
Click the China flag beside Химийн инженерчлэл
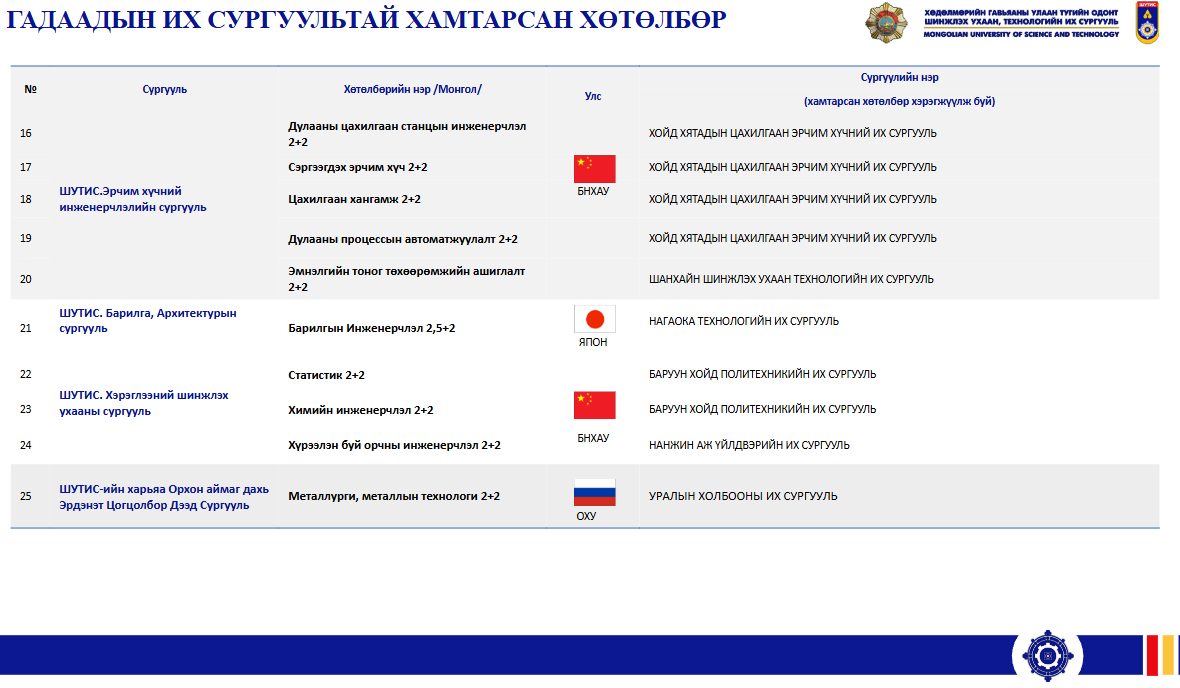click(x=595, y=405)
